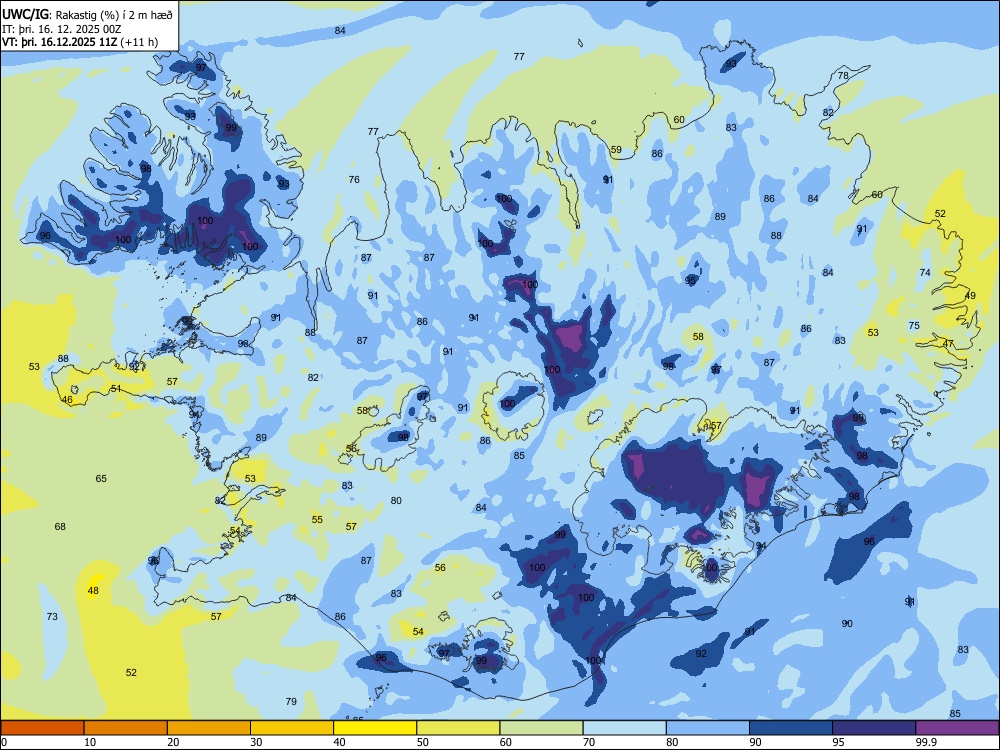The height and width of the screenshot is (750, 1000).
Task: Click the legend tick label '30'
Action: pos(256,742)
